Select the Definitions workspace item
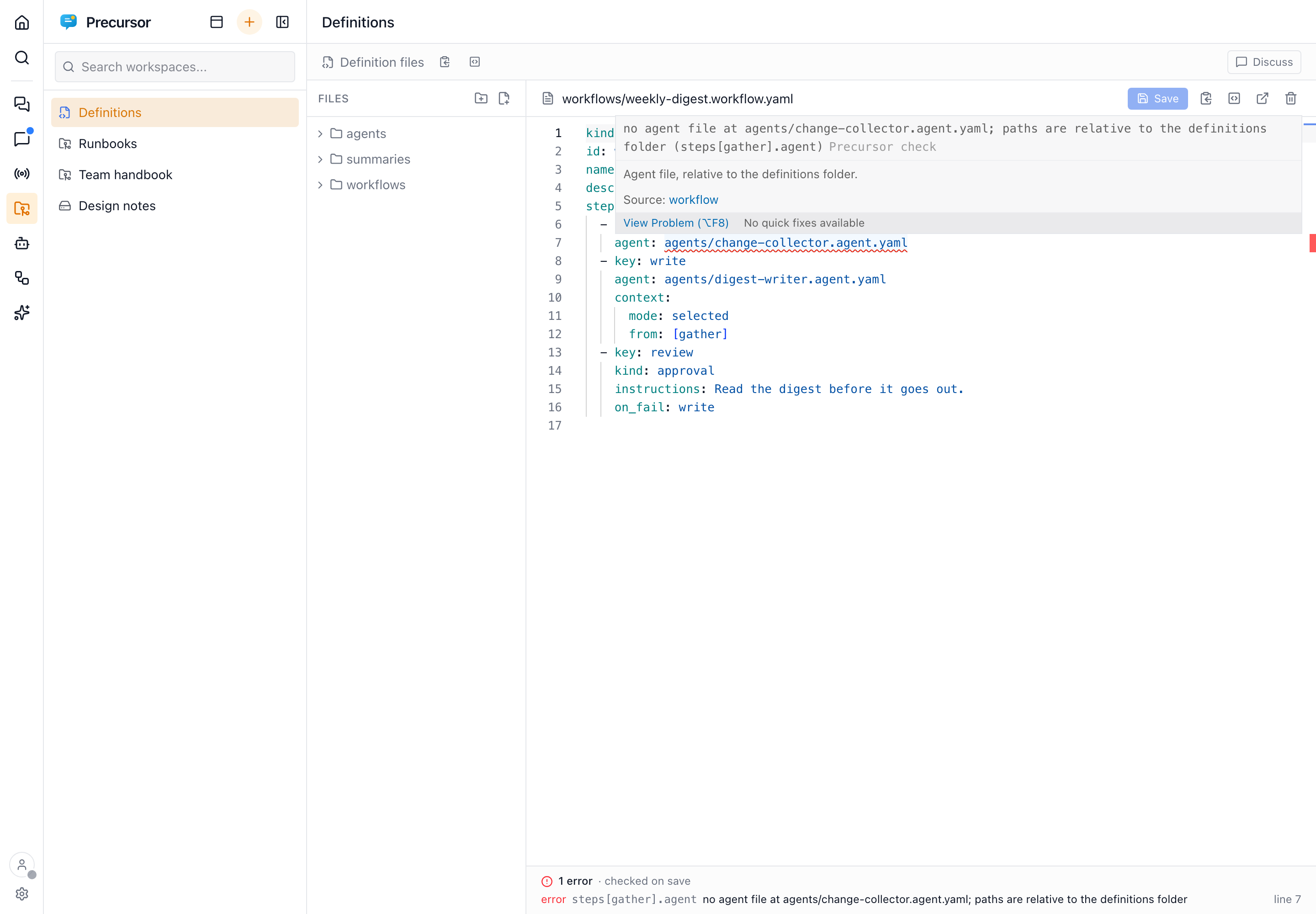The image size is (1316, 914). click(175, 112)
